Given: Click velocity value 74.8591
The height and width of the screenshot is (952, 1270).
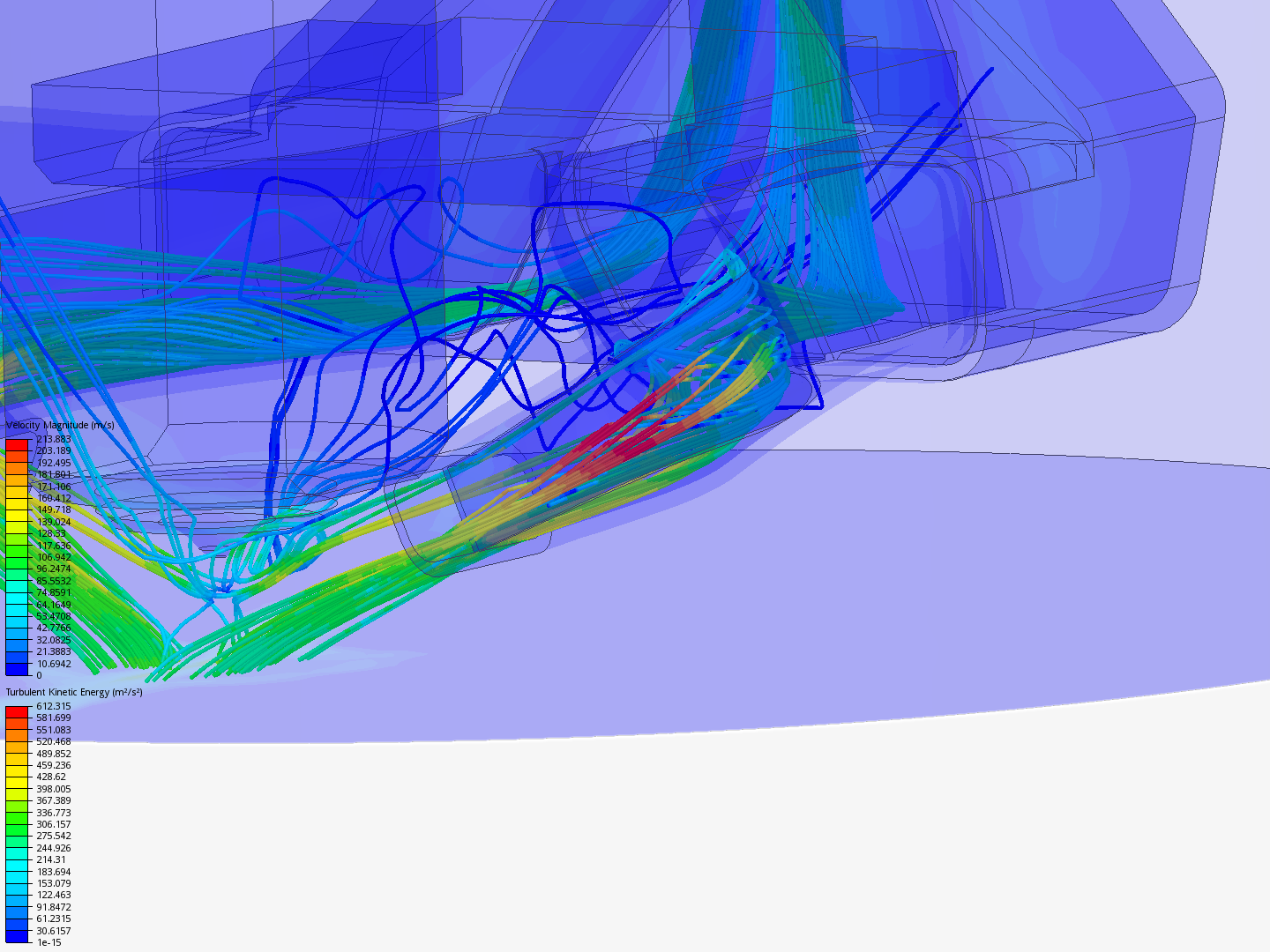Looking at the screenshot, I should (54, 592).
